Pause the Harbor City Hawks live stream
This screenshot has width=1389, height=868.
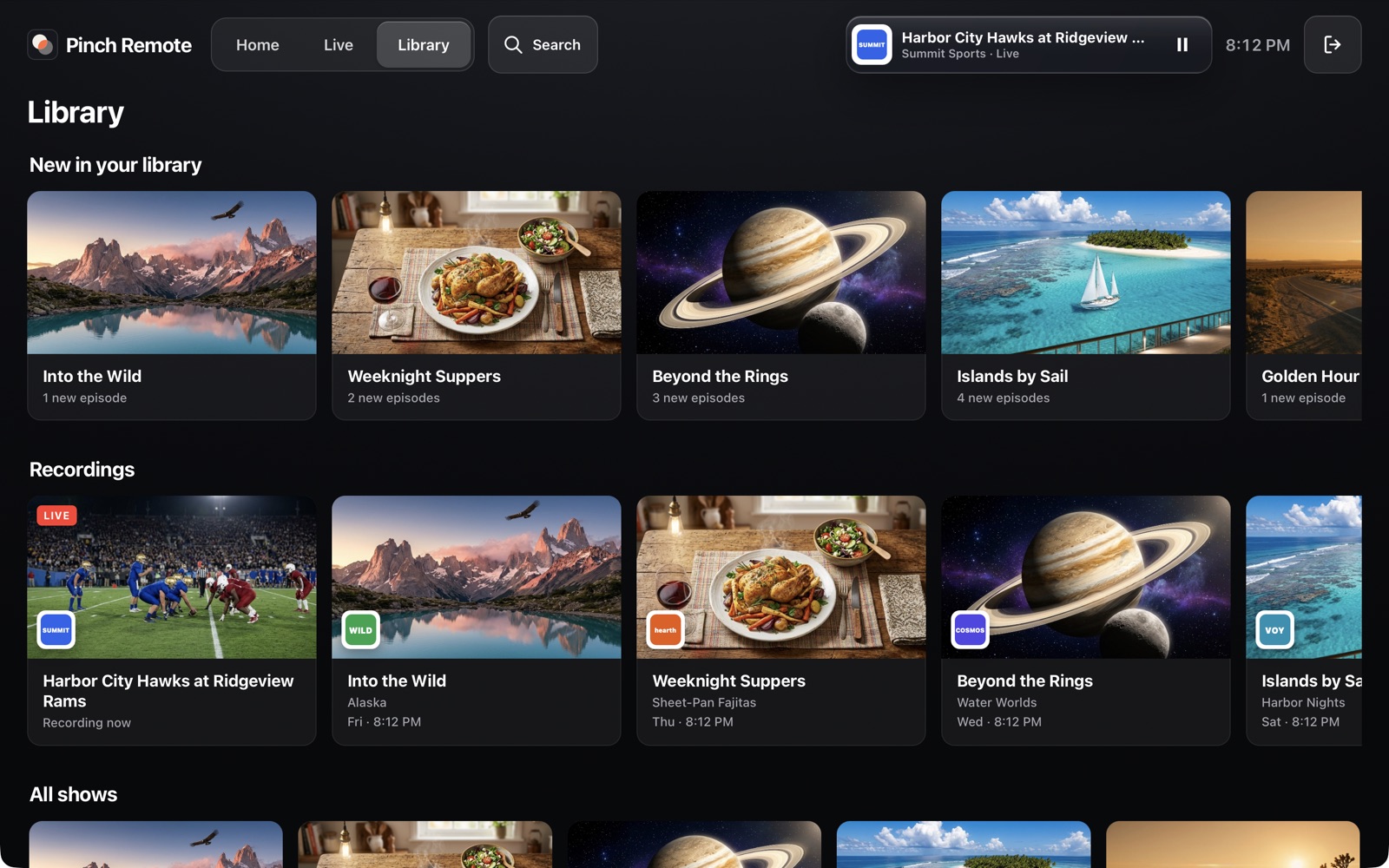[1182, 44]
